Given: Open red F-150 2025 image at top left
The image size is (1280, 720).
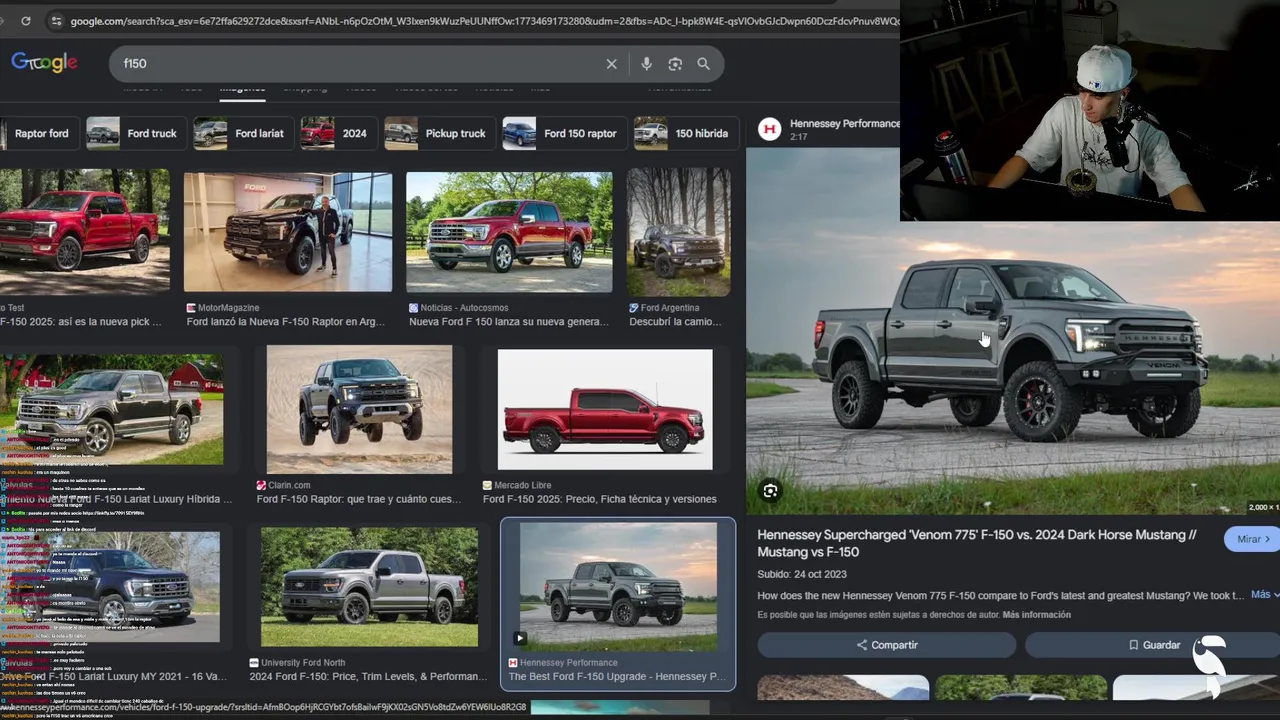Looking at the screenshot, I should click(85, 232).
